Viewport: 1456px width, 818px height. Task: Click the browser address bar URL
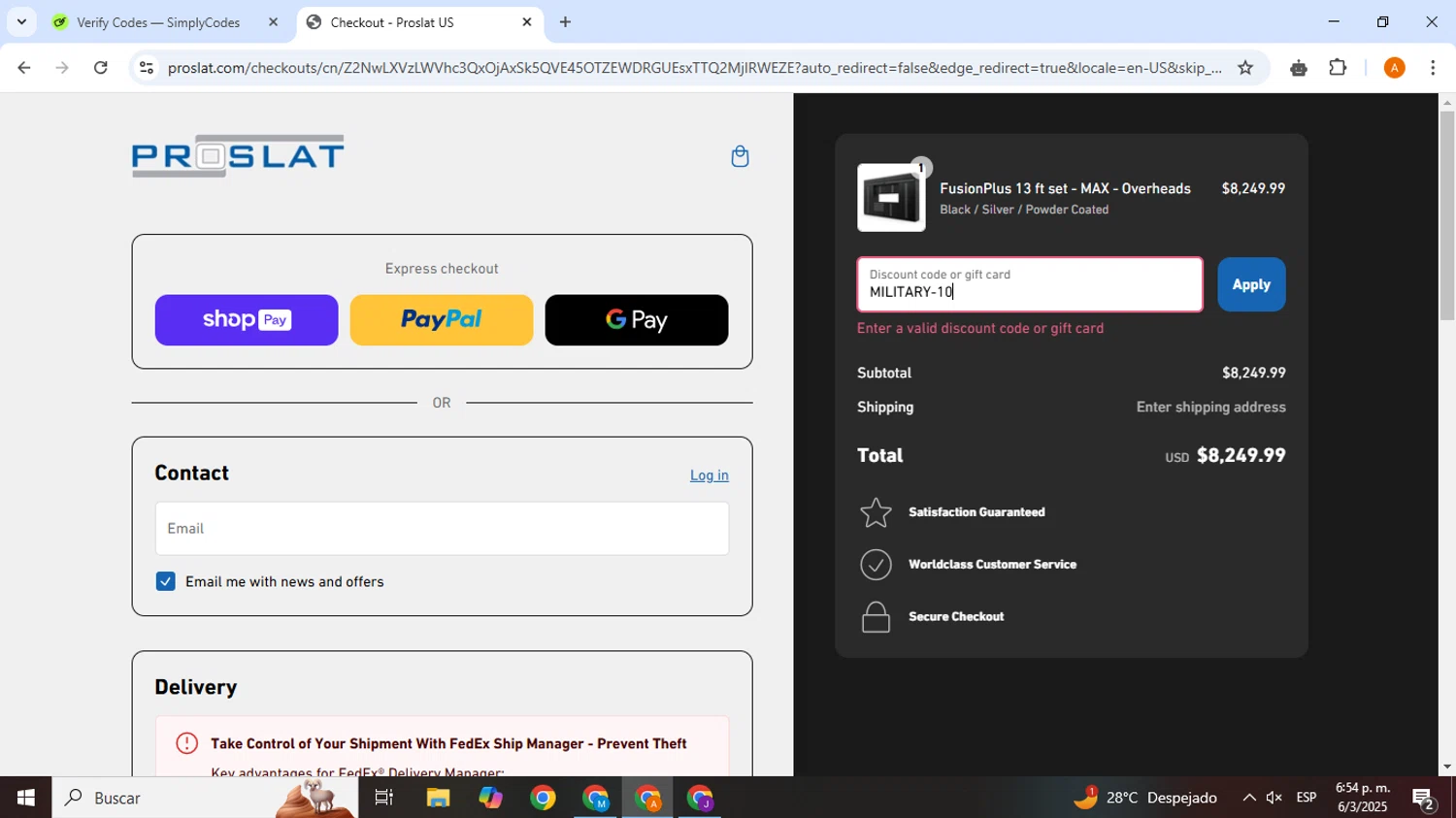(x=694, y=68)
